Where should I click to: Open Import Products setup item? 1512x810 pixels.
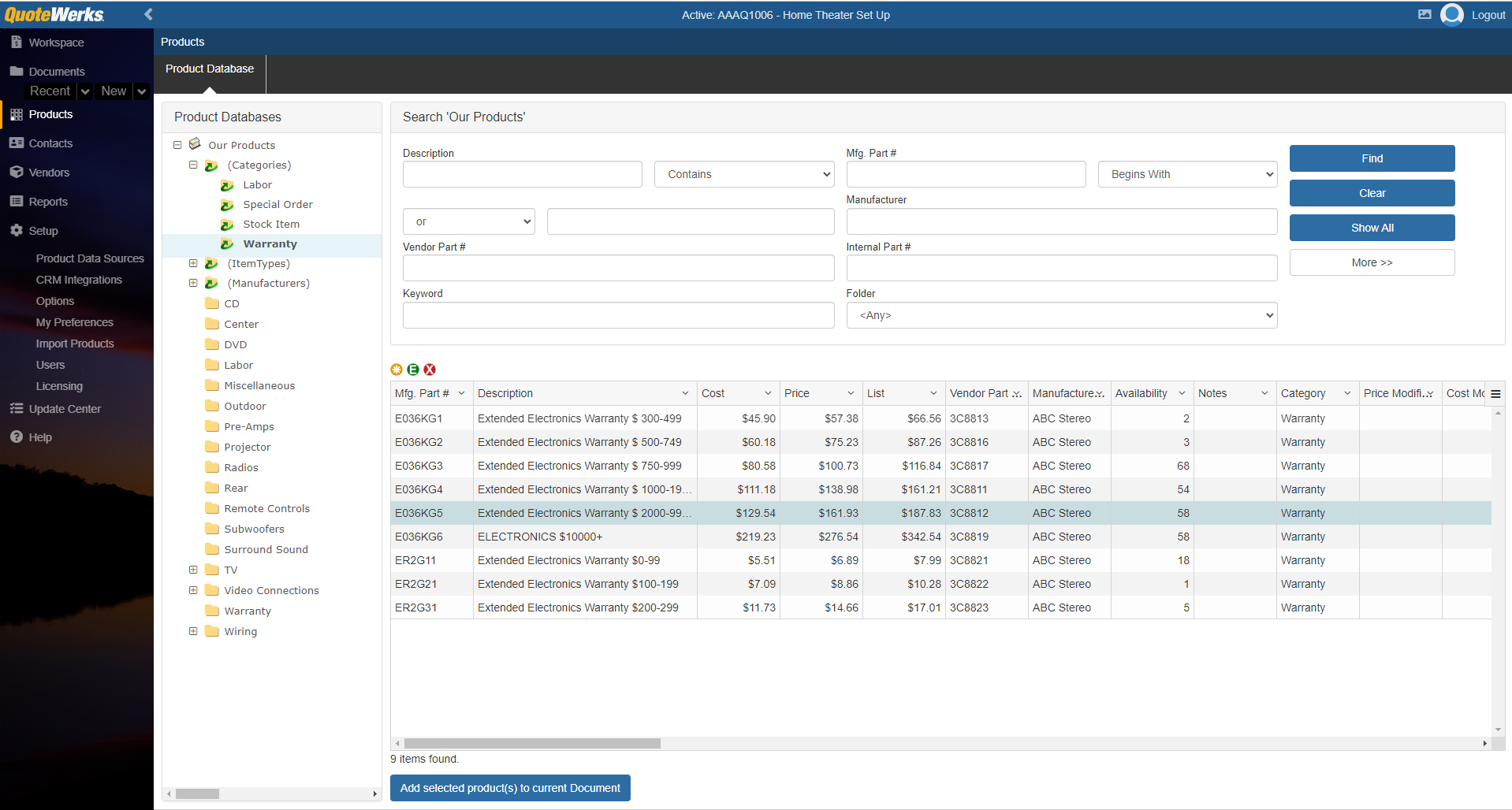(x=75, y=344)
